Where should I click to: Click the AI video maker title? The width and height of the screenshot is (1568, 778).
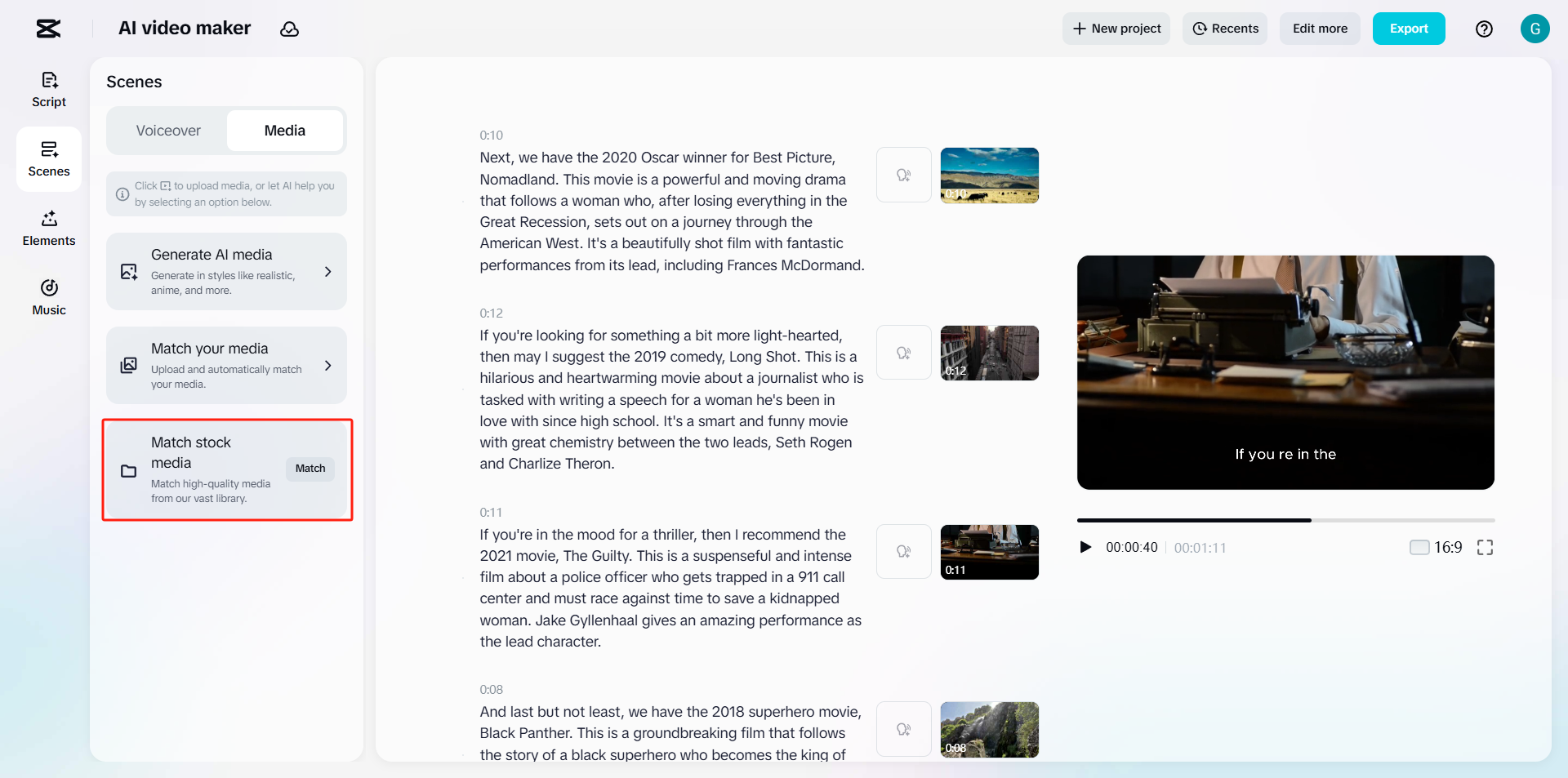click(x=185, y=29)
